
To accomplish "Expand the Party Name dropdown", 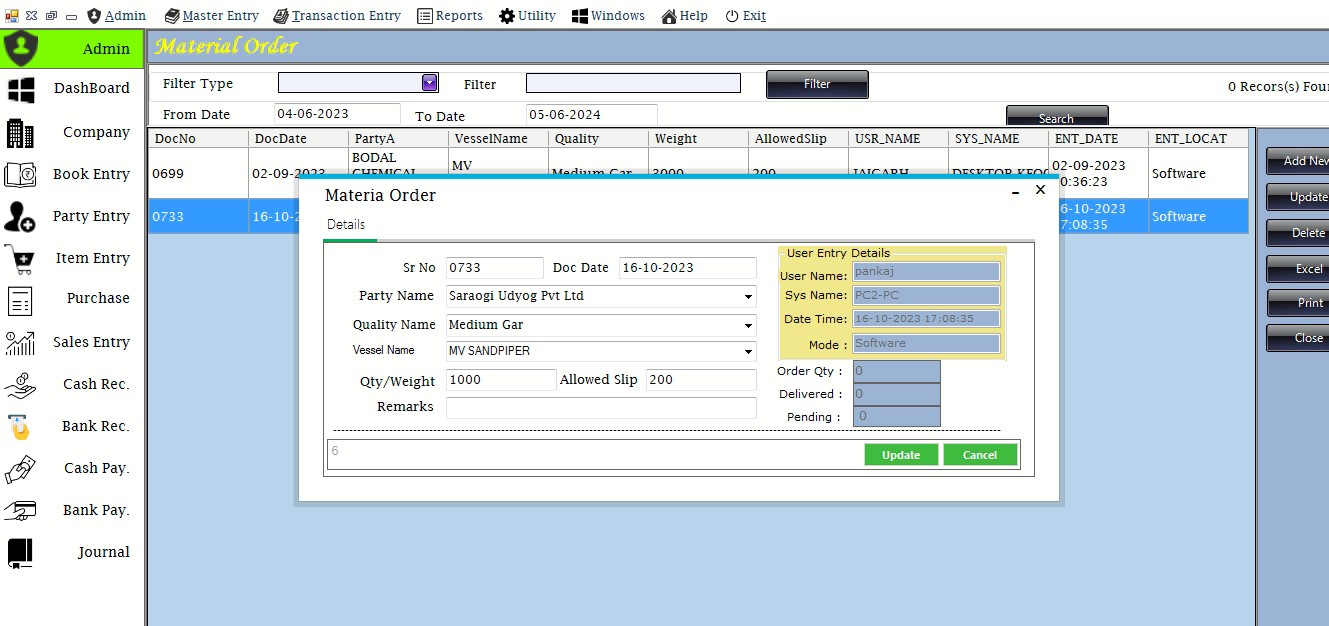I will tap(748, 297).
